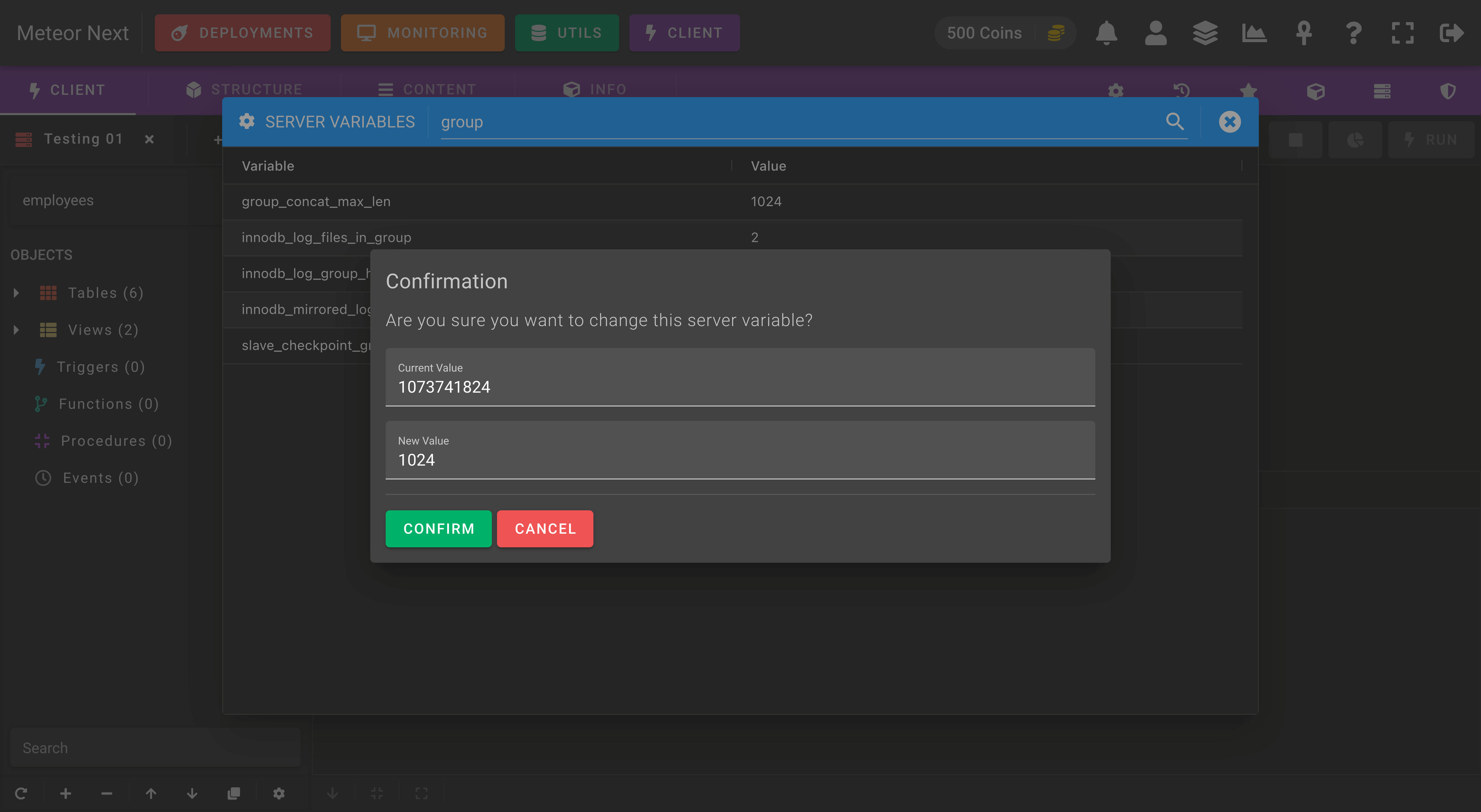Click the server variables search magnifier icon

pos(1175,122)
